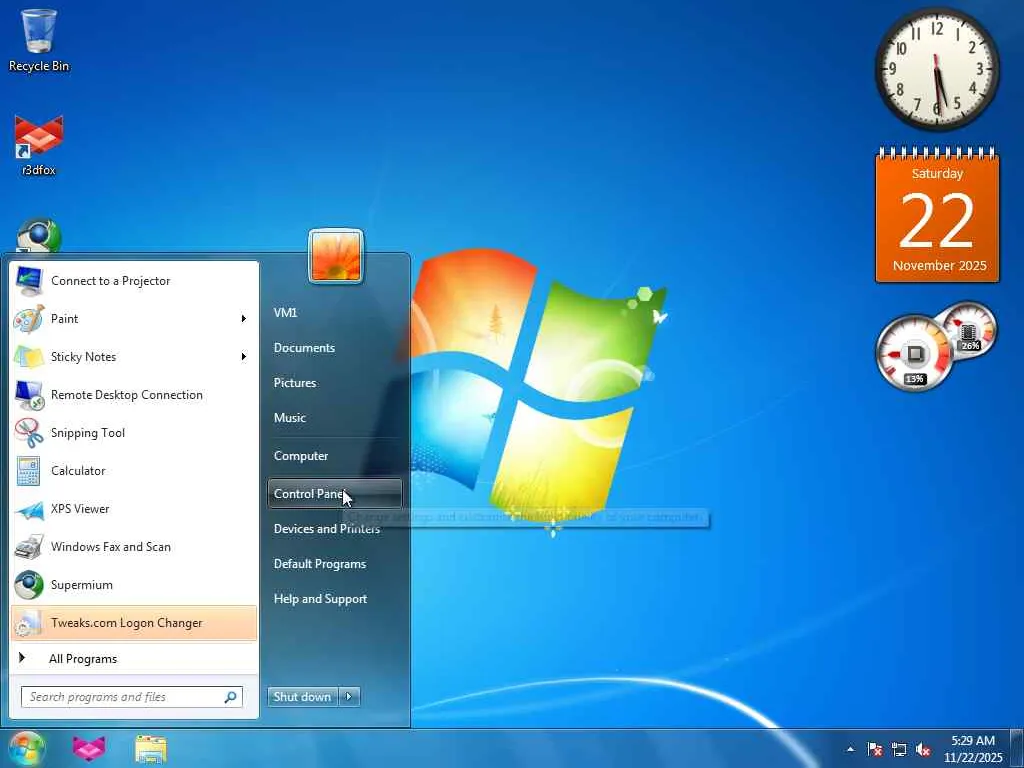The width and height of the screenshot is (1024, 768).
Task: Open the Recycle Bin desktop icon
Action: pos(39,39)
